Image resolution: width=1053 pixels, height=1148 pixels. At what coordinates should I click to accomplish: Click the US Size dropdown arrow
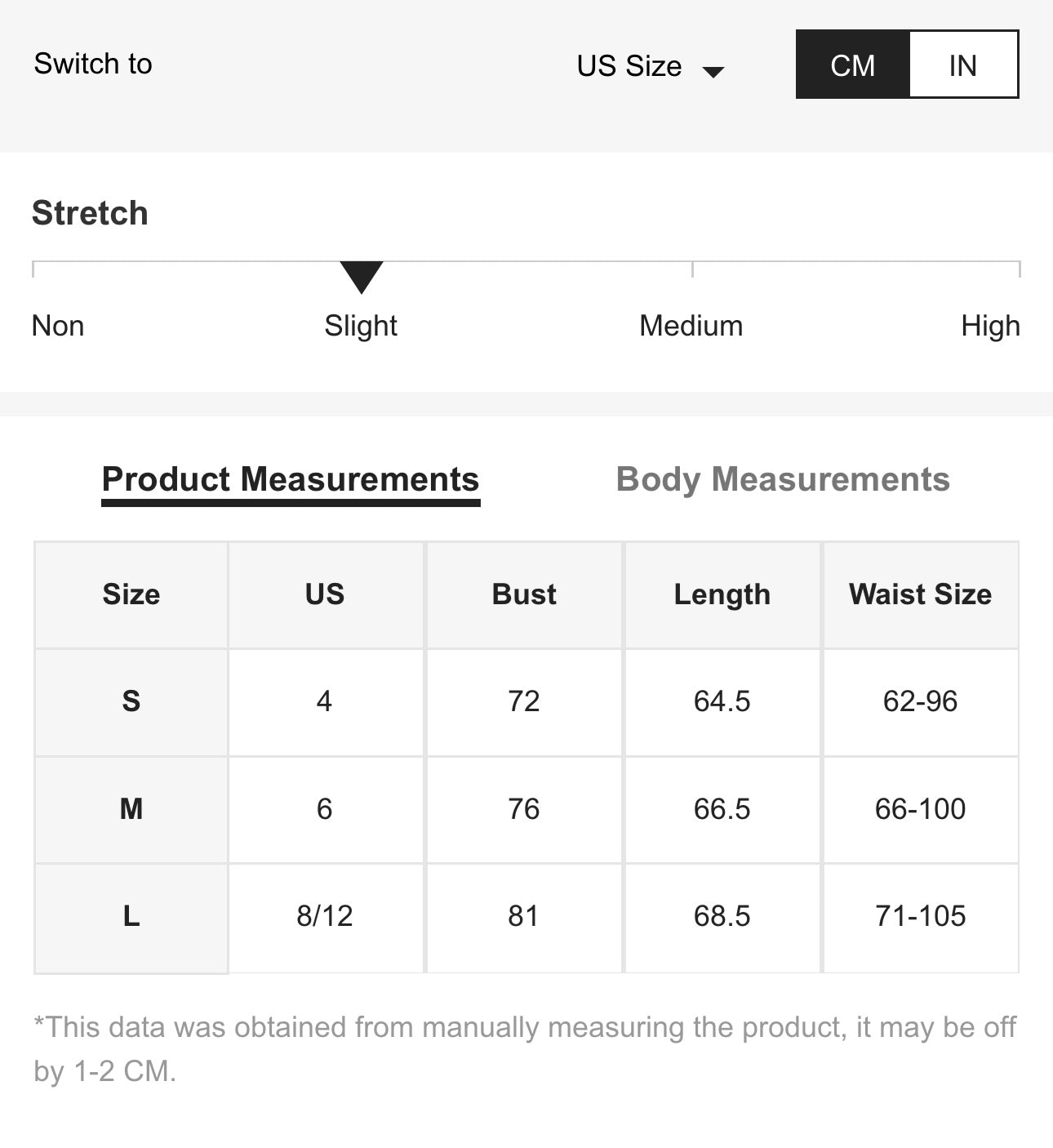pos(713,72)
